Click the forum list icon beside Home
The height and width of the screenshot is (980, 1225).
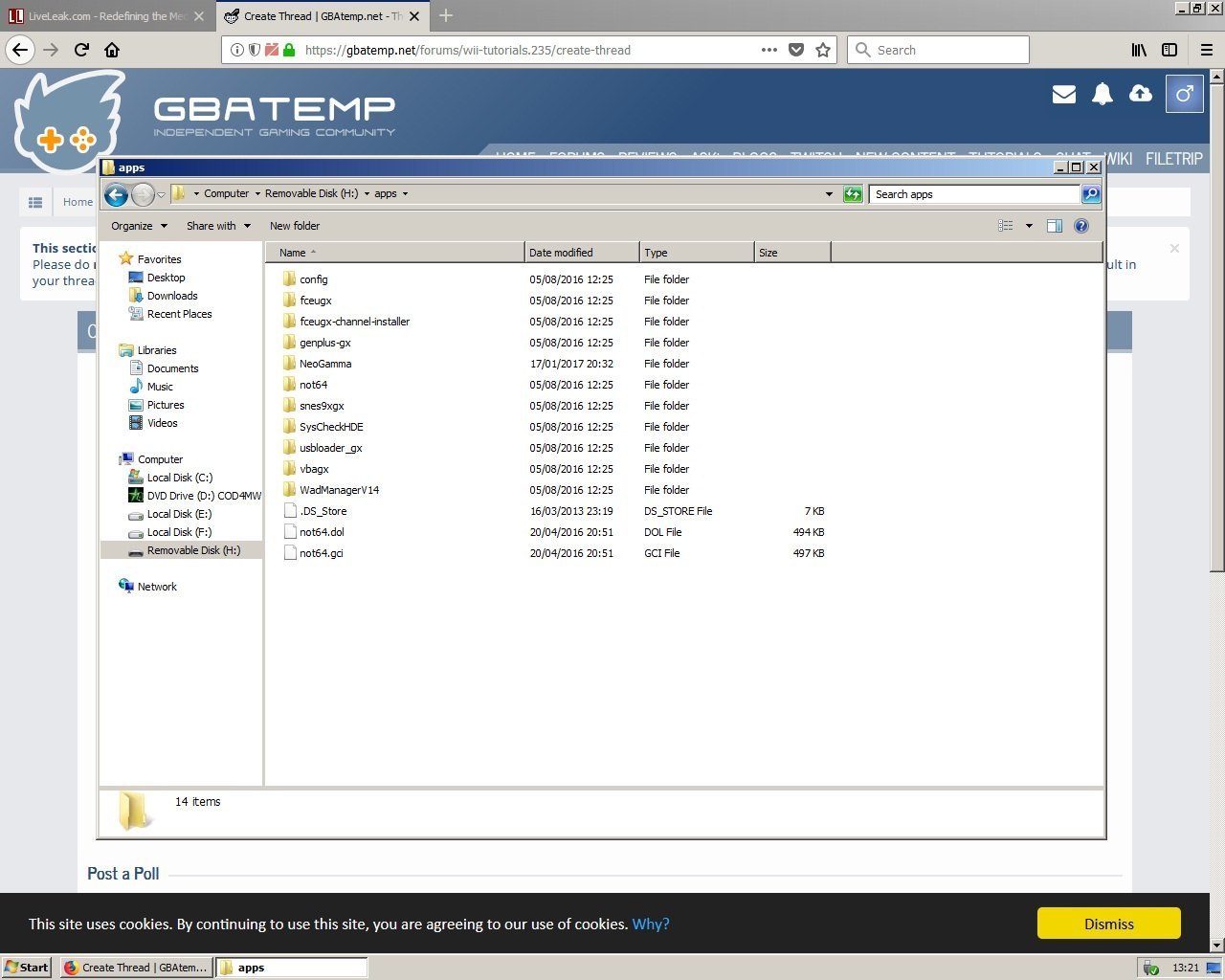pos(35,202)
